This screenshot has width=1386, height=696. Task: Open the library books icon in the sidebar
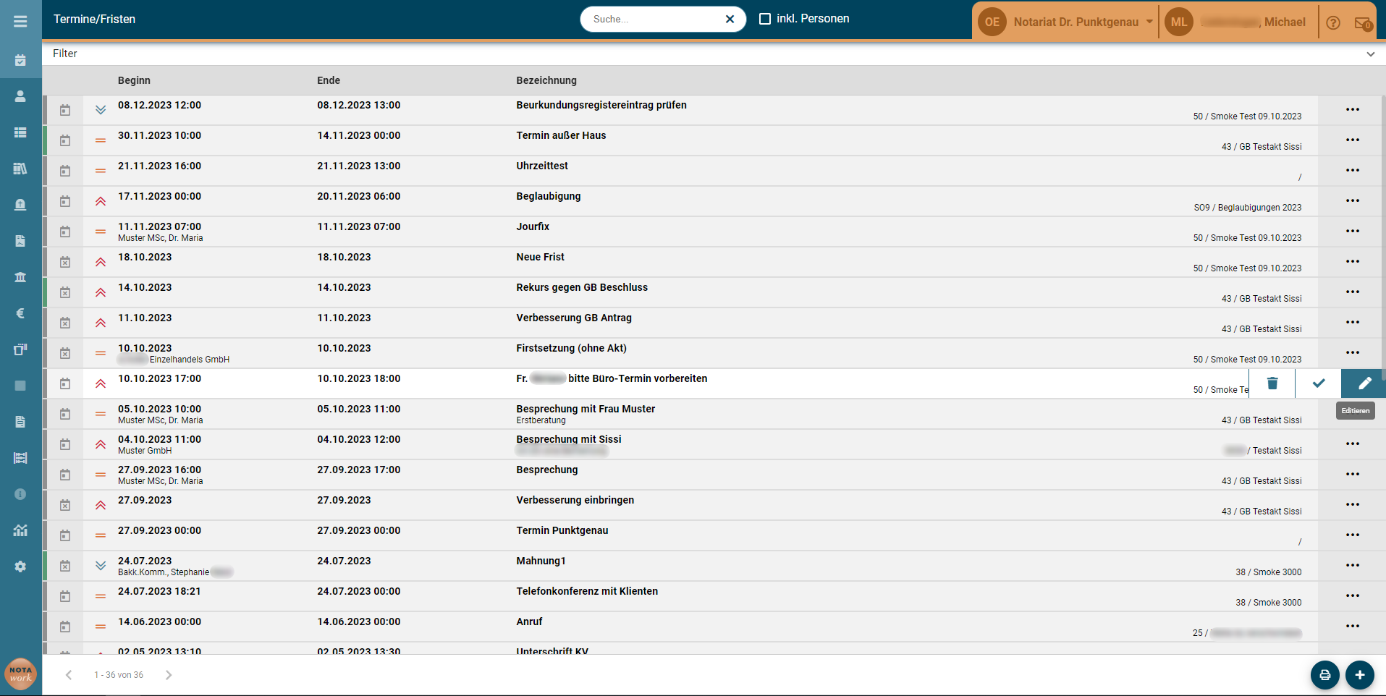pyautogui.click(x=20, y=168)
